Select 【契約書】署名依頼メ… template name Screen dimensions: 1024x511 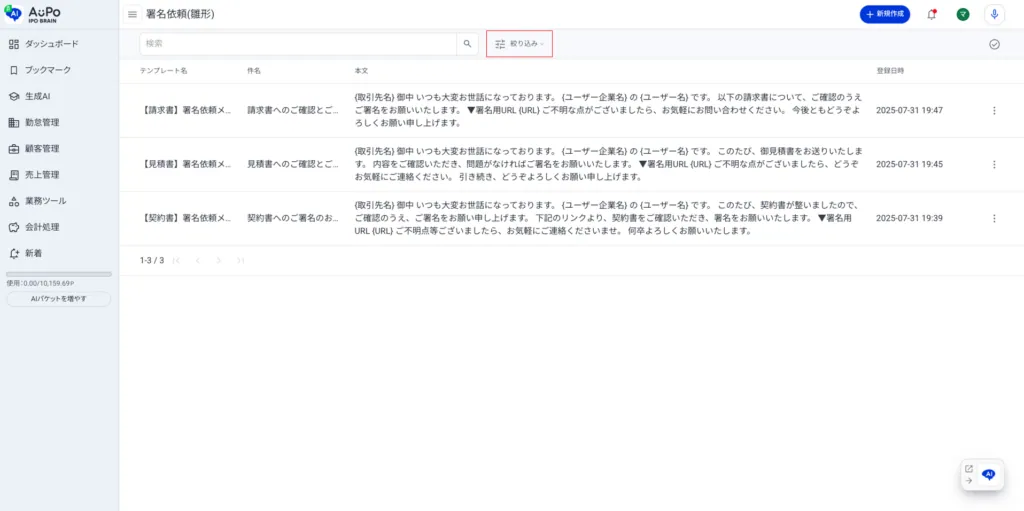pos(185,218)
